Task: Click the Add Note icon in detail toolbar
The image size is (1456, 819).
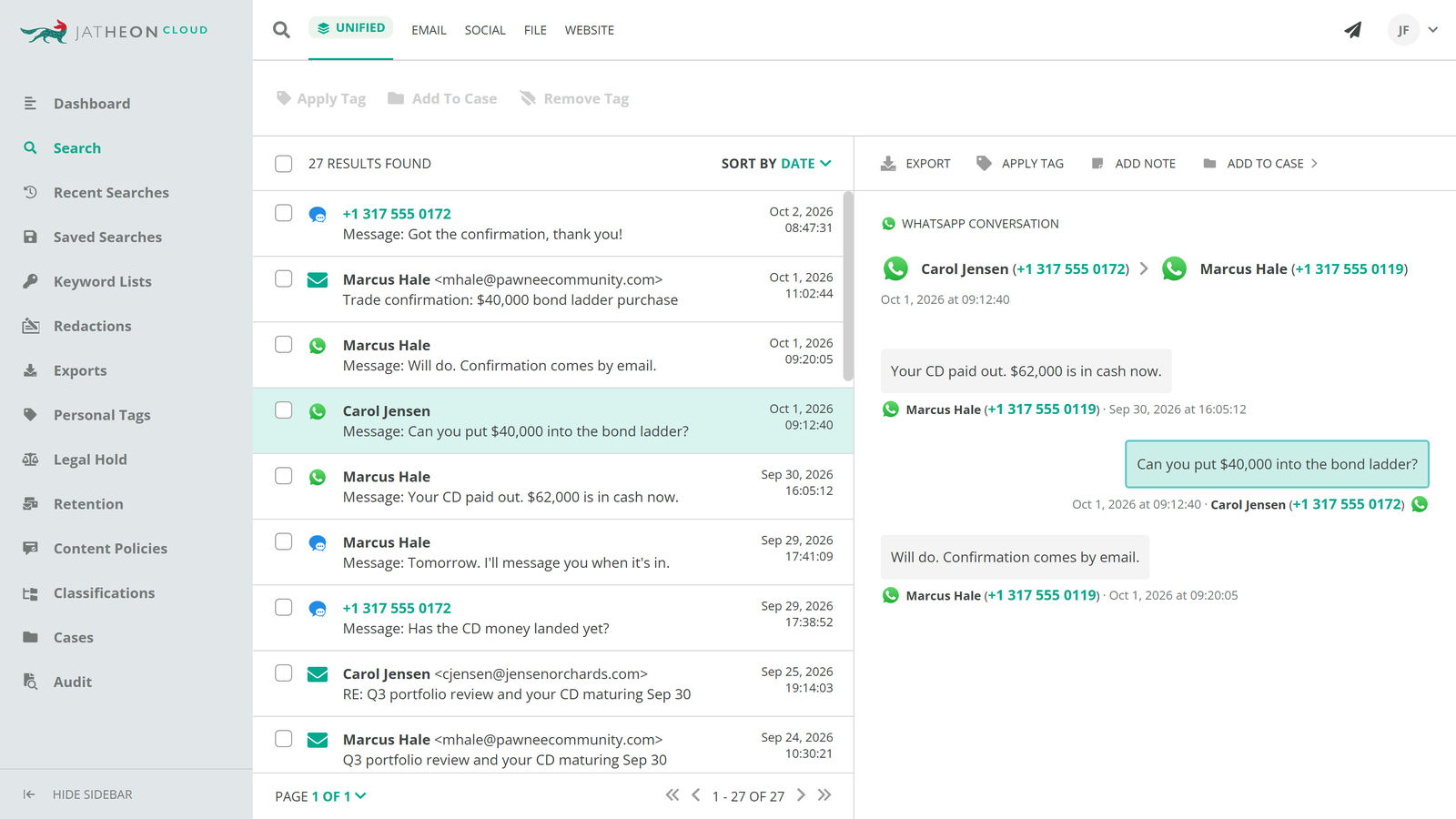Action: pos(1097,164)
